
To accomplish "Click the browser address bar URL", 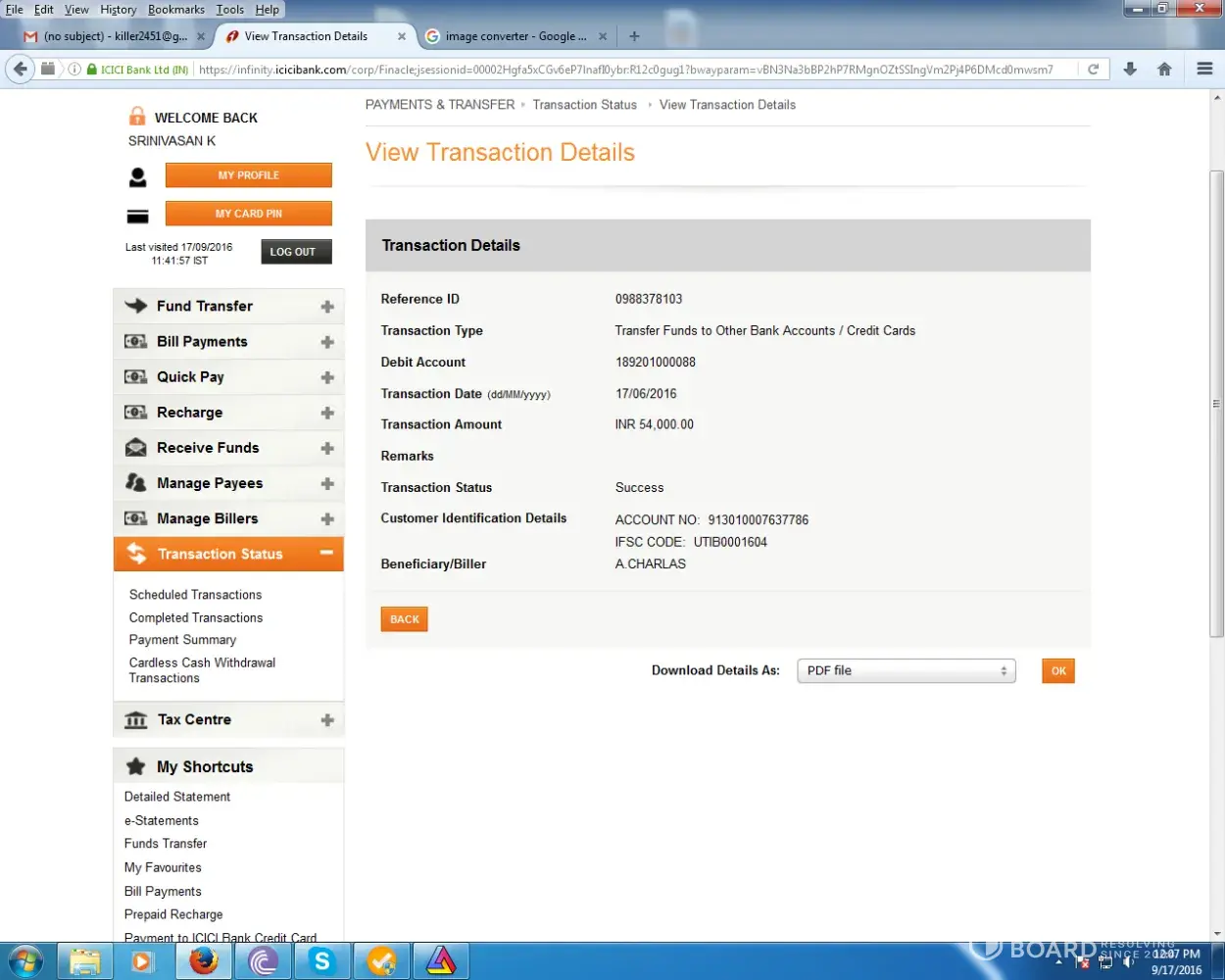I will 625,70.
